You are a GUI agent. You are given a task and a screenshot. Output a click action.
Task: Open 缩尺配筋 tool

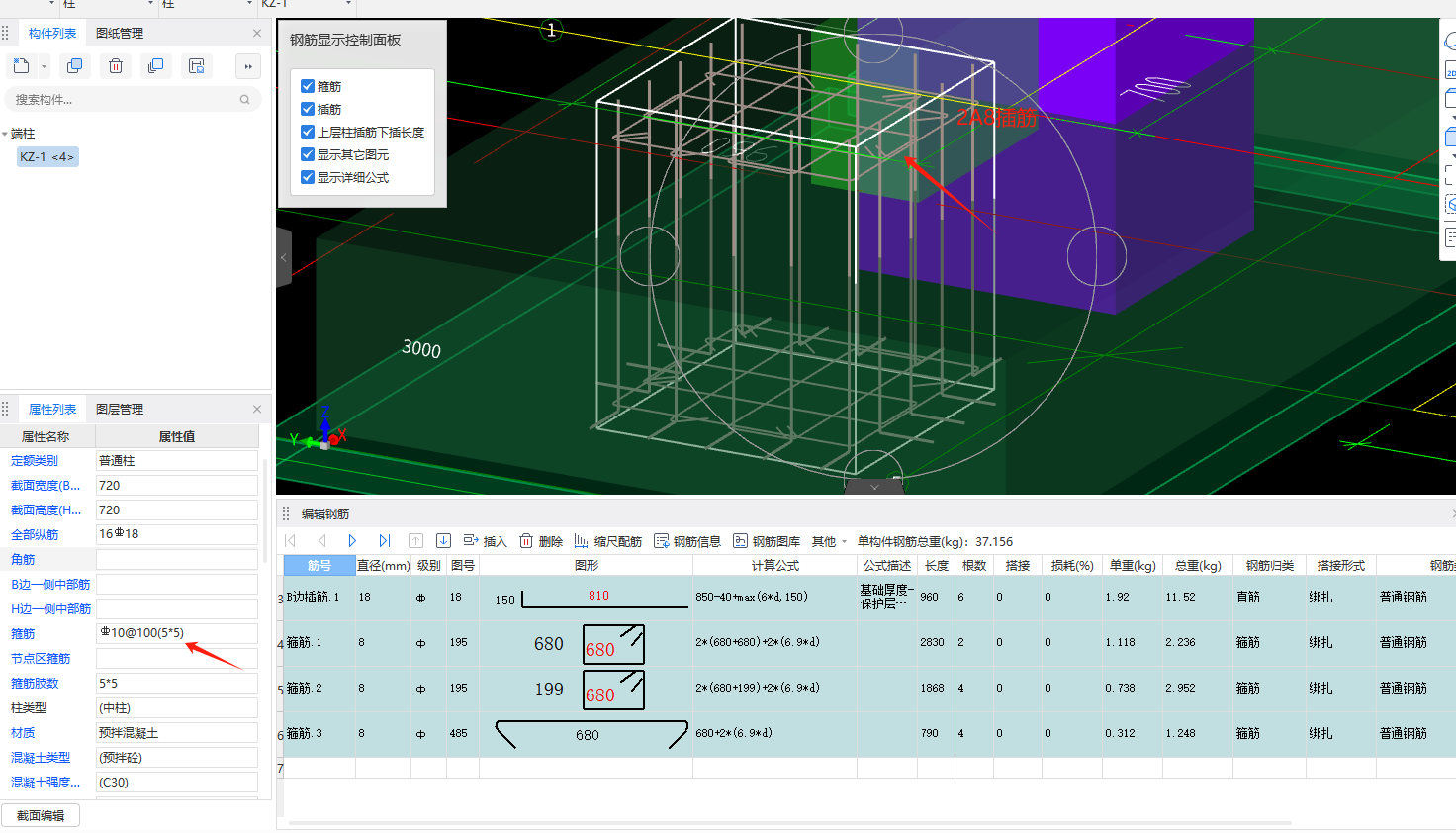coord(607,541)
